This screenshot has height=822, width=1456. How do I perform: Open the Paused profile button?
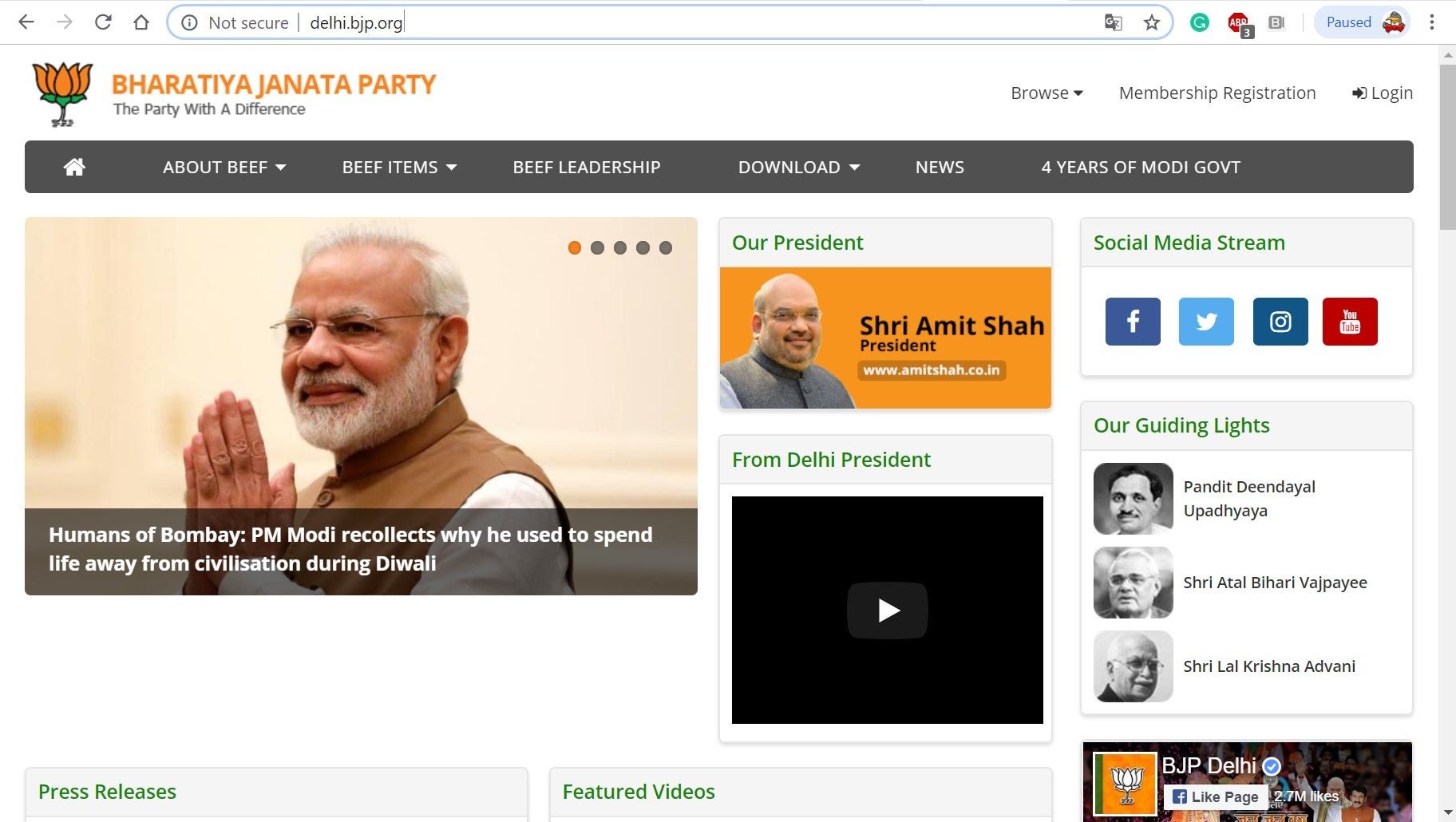point(1362,22)
